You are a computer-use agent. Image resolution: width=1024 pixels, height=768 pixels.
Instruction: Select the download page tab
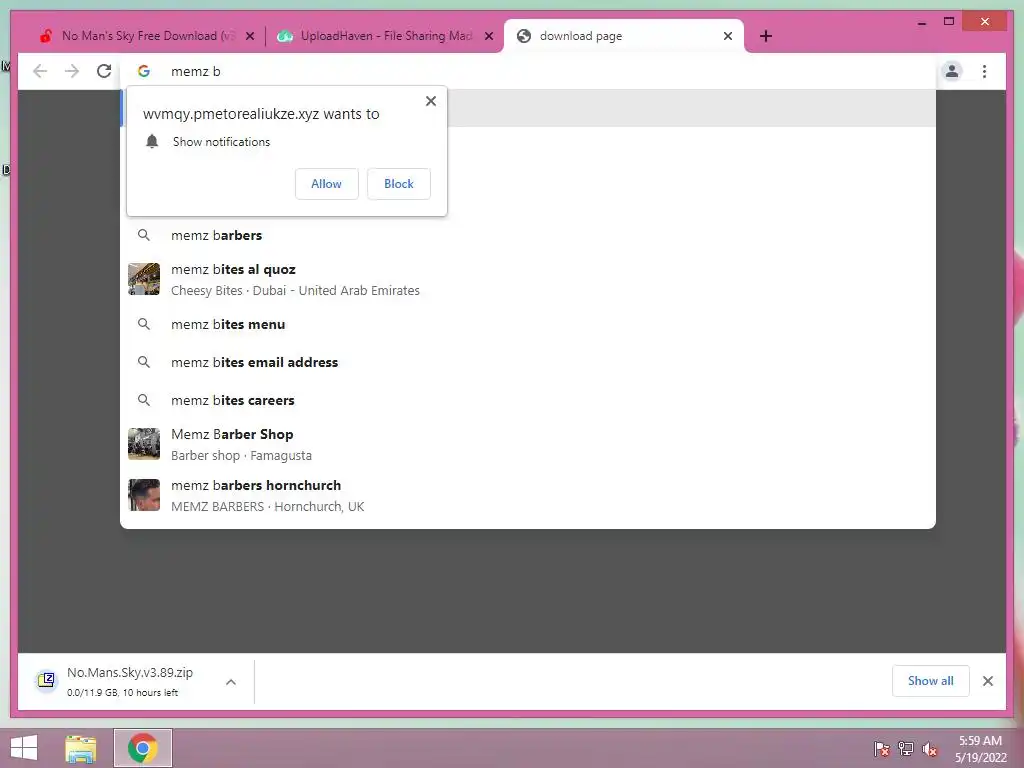624,36
